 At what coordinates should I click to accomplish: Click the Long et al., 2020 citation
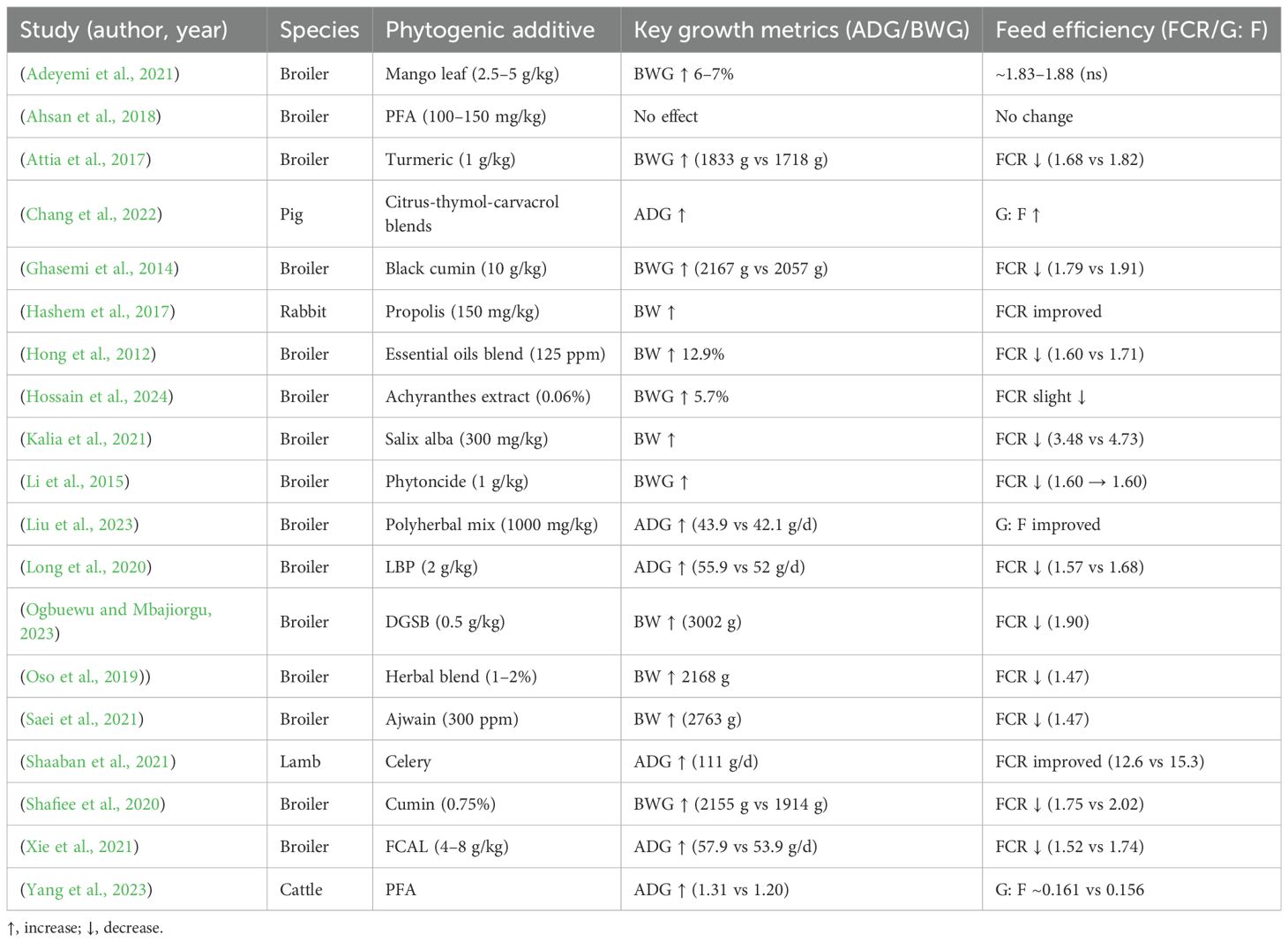pos(86,567)
